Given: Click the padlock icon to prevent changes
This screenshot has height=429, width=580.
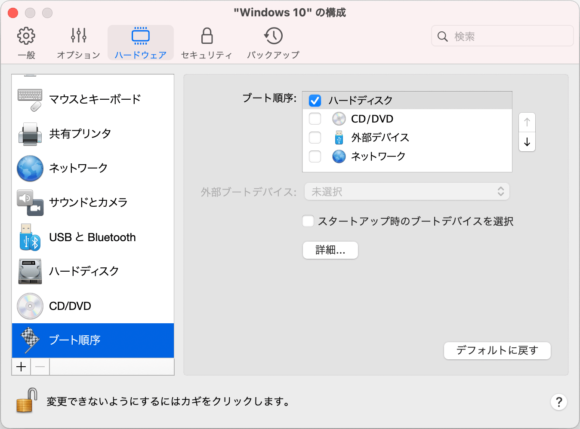Looking at the screenshot, I should 27,400.
